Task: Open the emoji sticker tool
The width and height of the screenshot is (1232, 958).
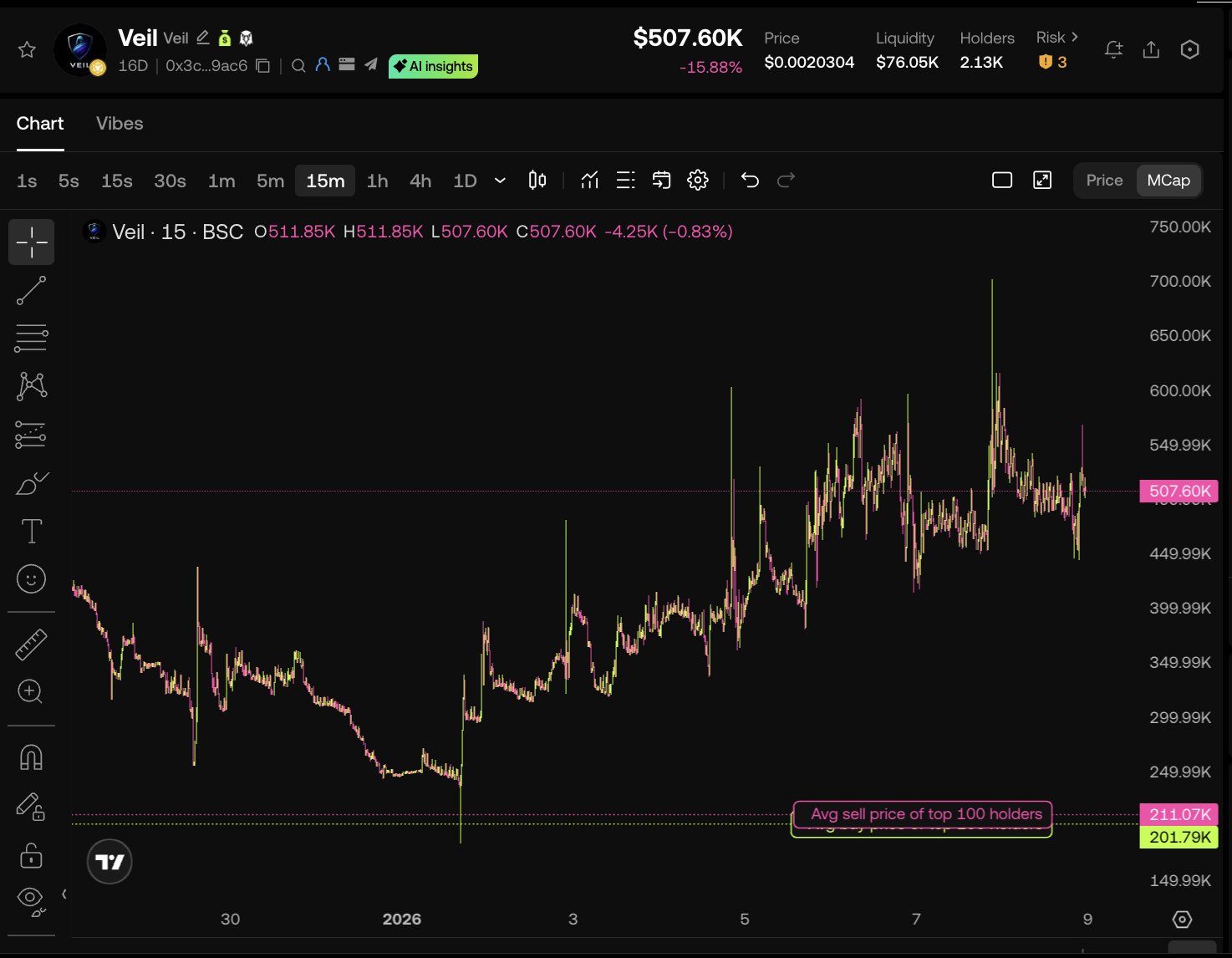Action: pyautogui.click(x=32, y=578)
